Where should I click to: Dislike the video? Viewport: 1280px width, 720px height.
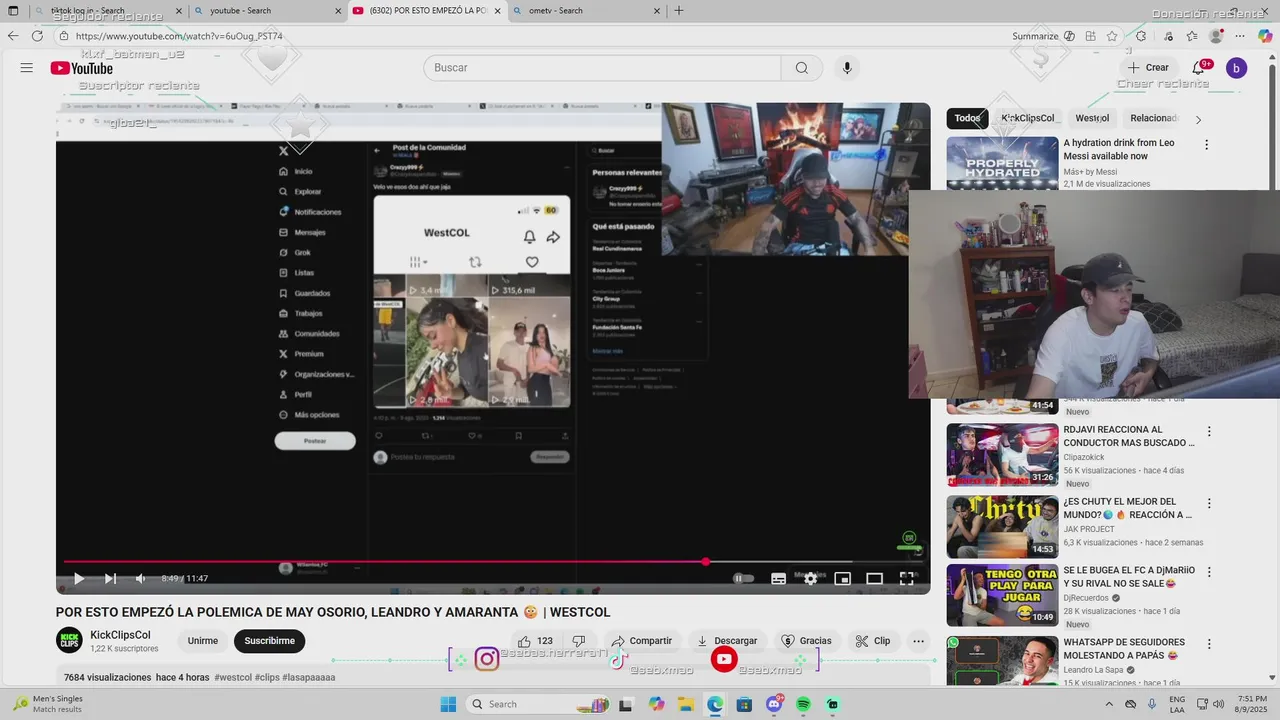coord(578,641)
